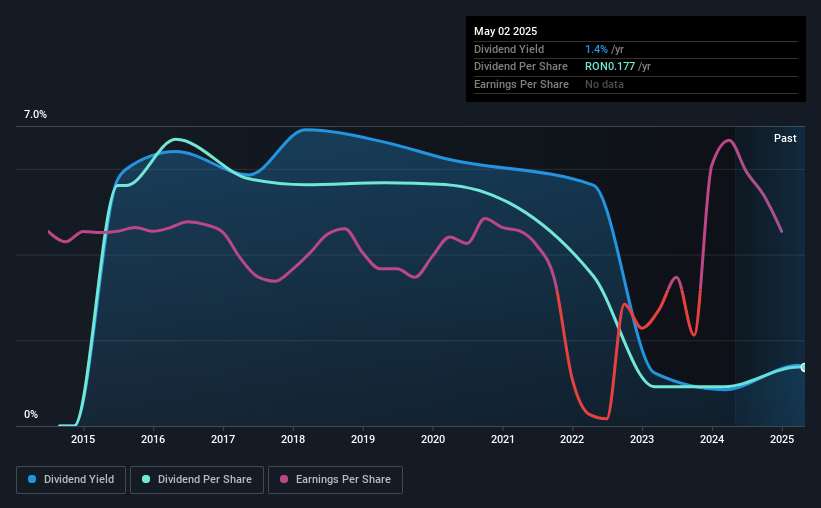Viewport: 821px width, 508px height.
Task: Click the Earnings Per Share peak near 2024
Action: click(x=728, y=140)
